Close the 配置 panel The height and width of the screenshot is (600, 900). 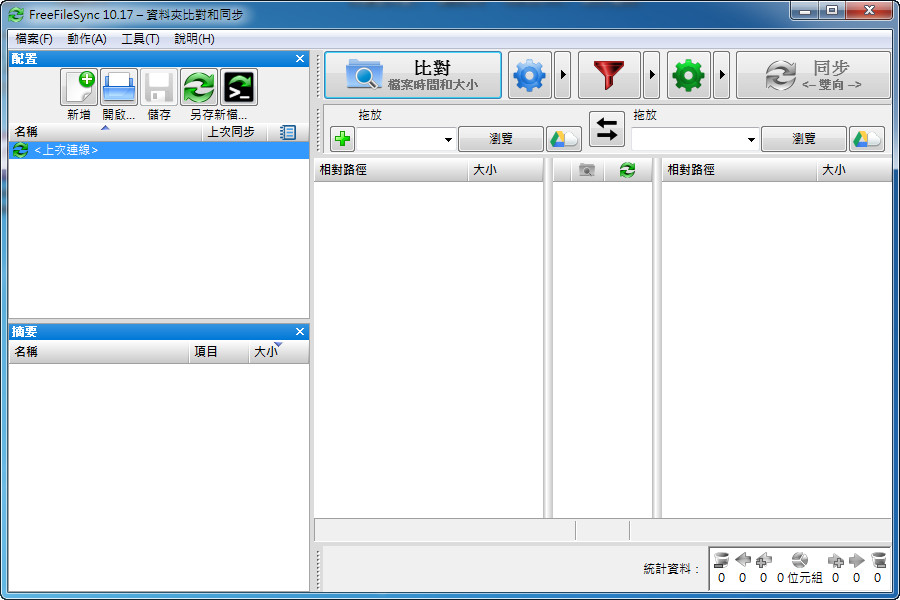[300, 59]
